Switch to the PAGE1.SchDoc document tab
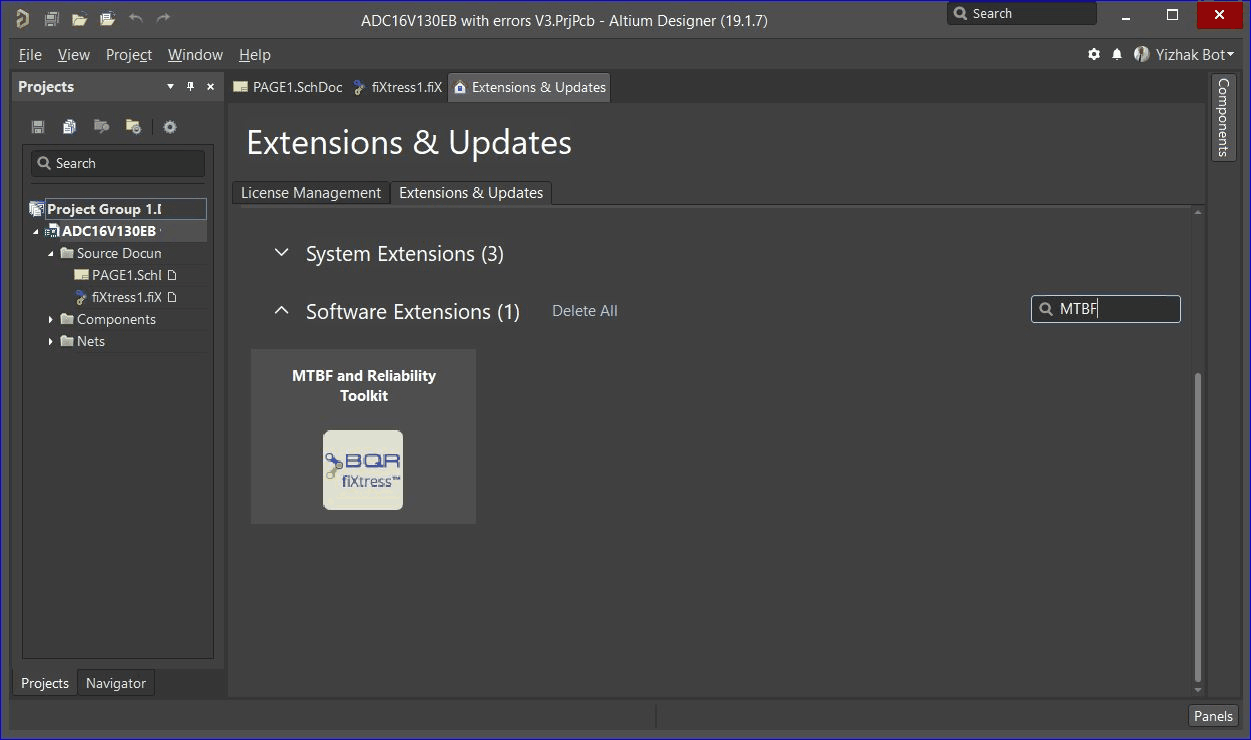This screenshot has height=740, width=1251. (288, 87)
